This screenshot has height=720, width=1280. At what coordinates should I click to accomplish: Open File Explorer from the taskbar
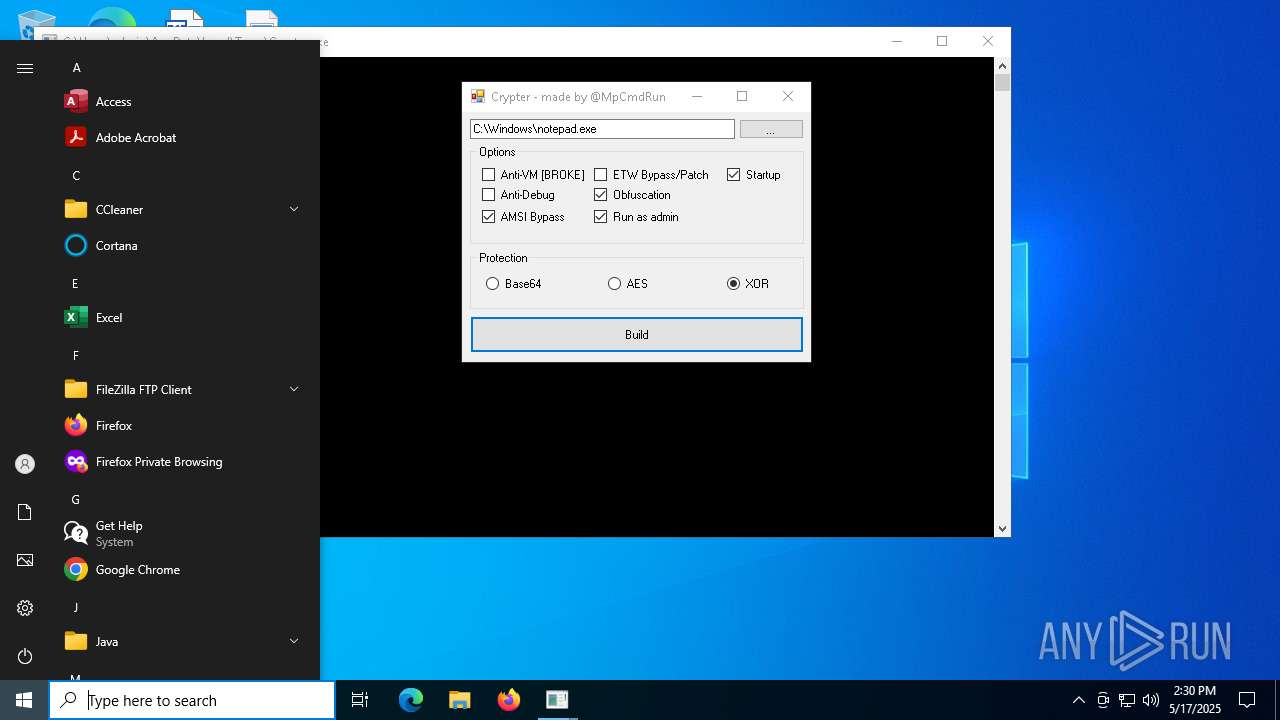(460, 700)
